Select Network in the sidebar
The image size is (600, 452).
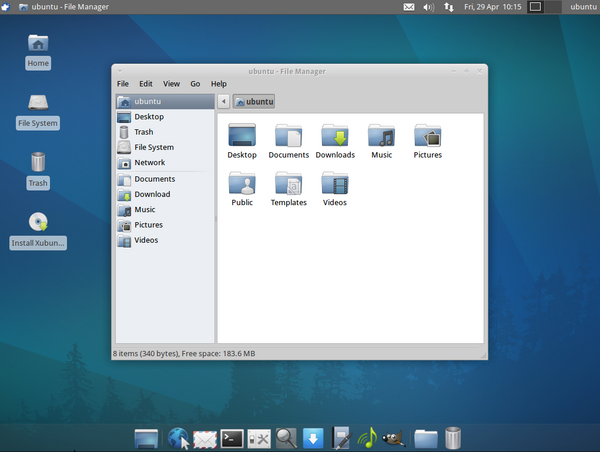[x=149, y=162]
